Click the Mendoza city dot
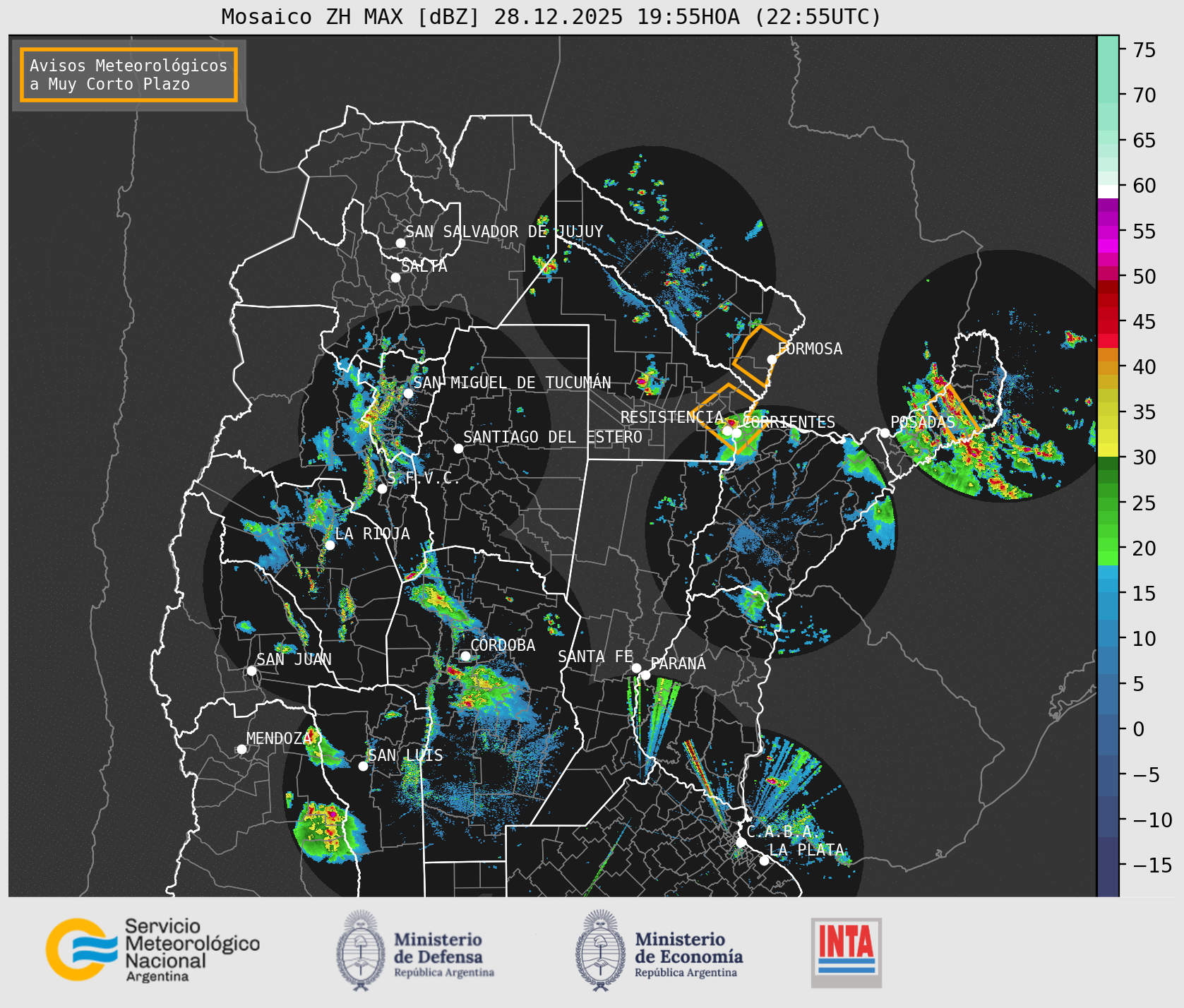This screenshot has width=1184, height=1008. point(241,749)
